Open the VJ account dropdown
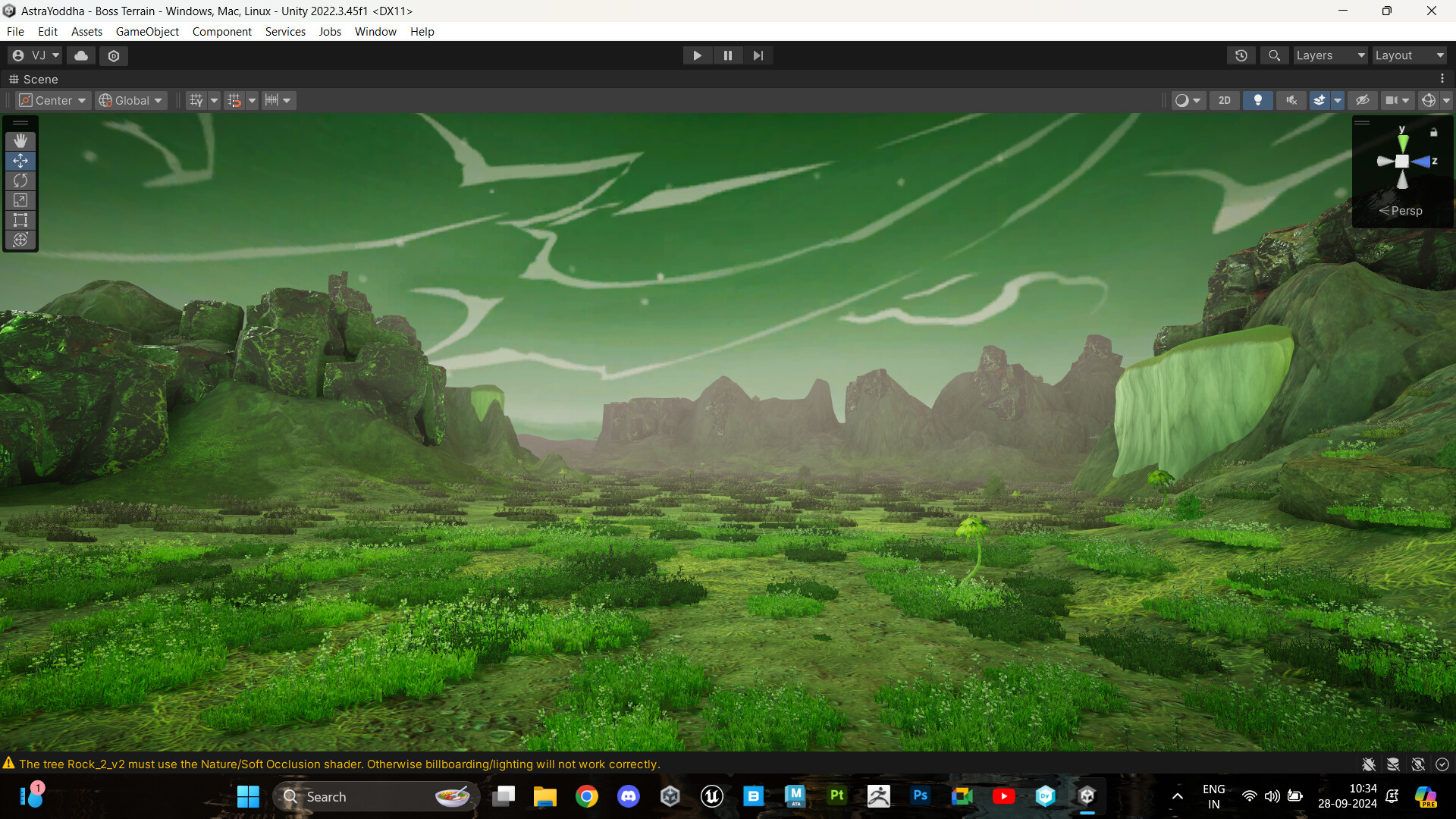Viewport: 1456px width, 819px height. pyautogui.click(x=35, y=55)
